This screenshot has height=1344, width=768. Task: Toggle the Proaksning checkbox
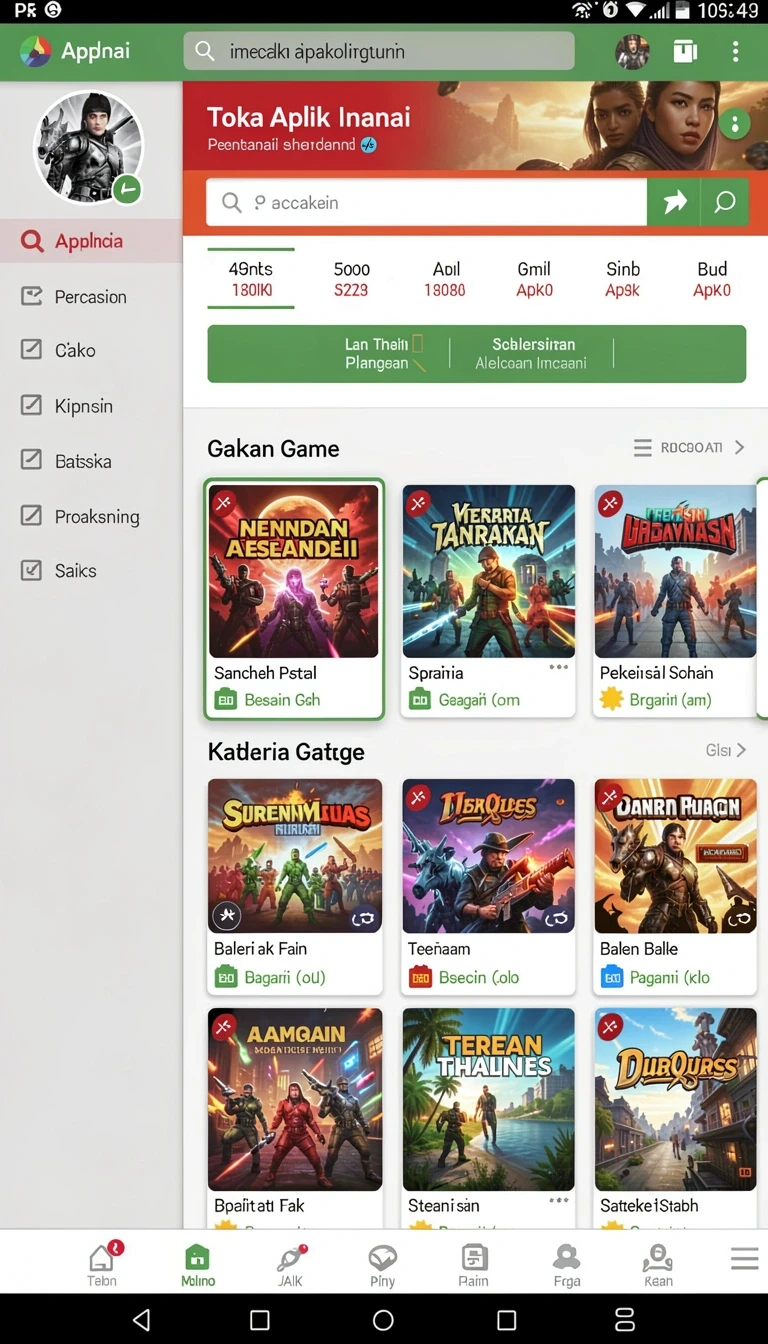[x=32, y=516]
